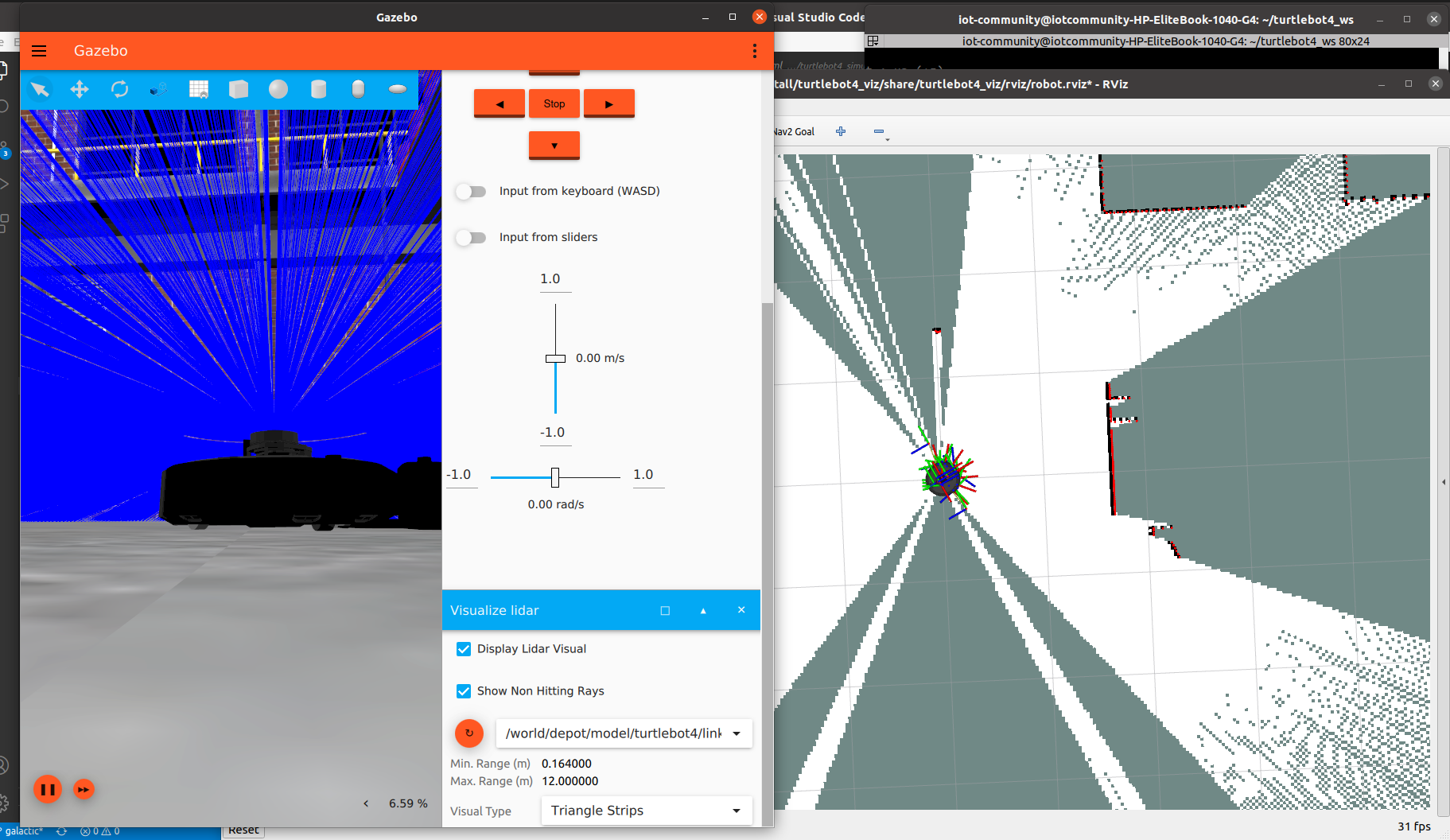Insert a box shape into the scene
Image resolution: width=1450 pixels, height=840 pixels.
point(239,89)
